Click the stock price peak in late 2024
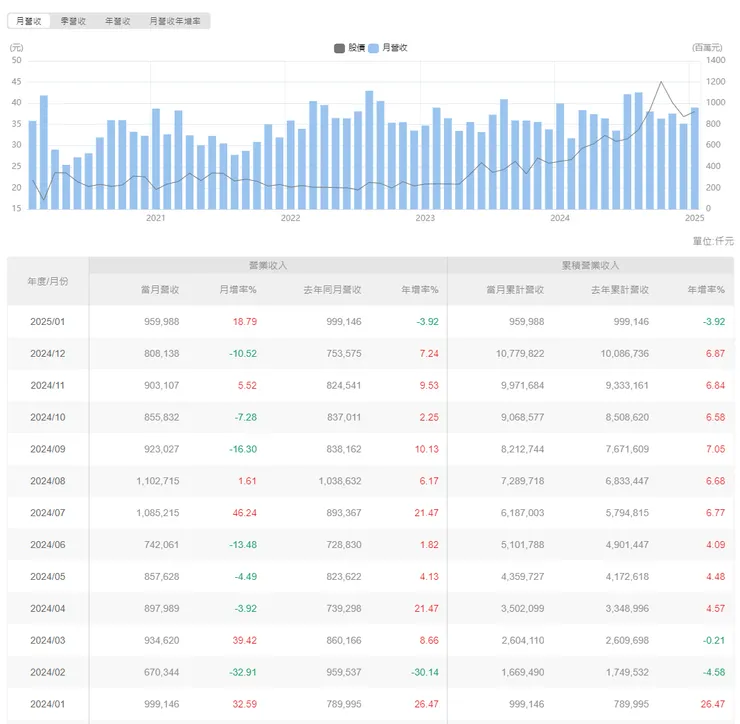740x724 pixels. 661,82
